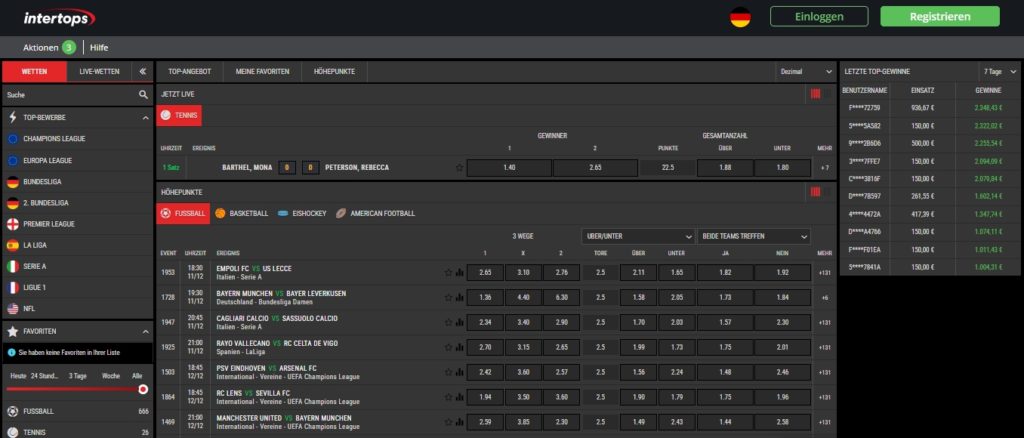Click the La Liga Spain flag icon
The image size is (1024, 438).
pyautogui.click(x=12, y=245)
